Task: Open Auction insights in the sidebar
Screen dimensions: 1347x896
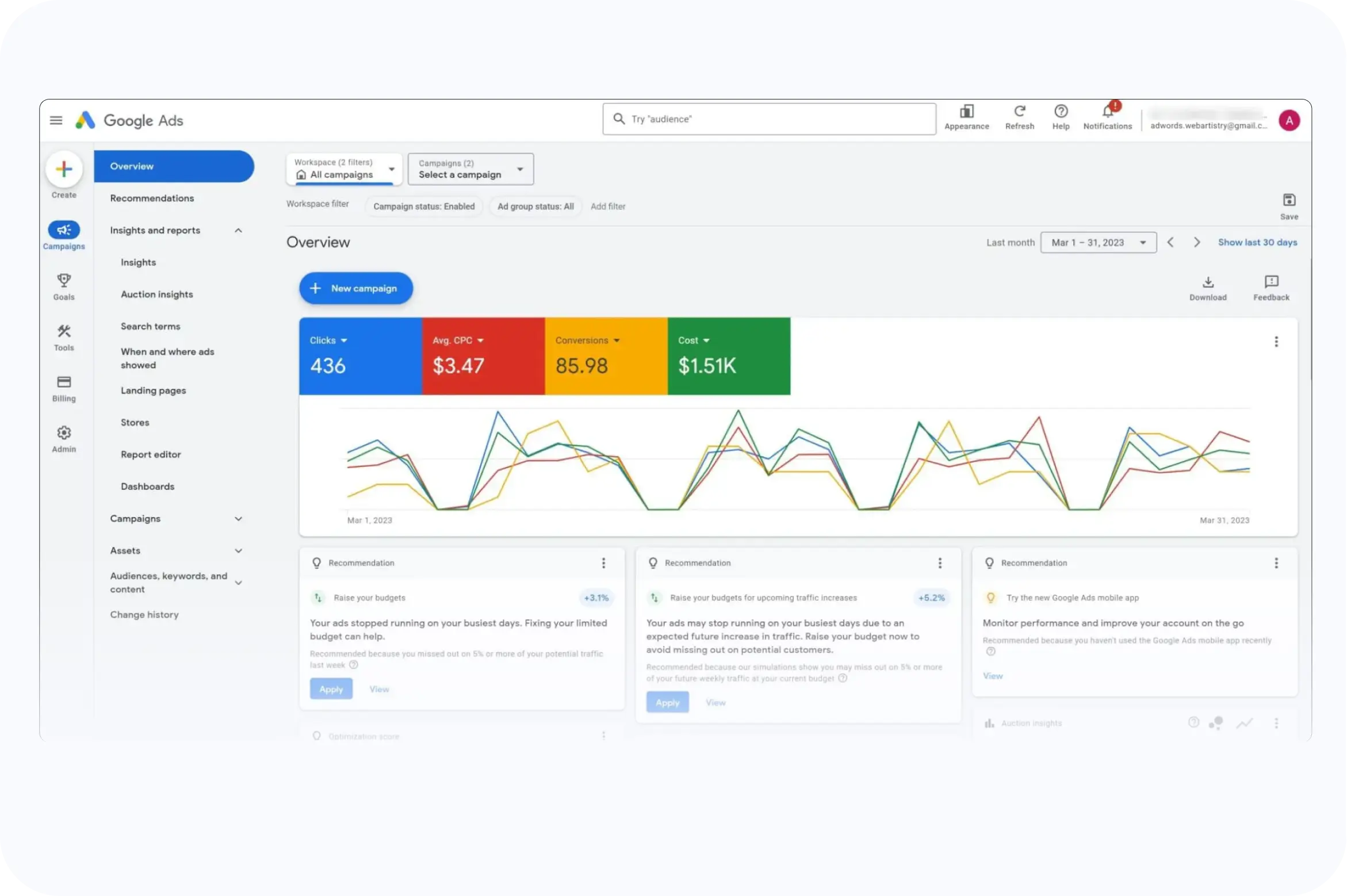Action: pyautogui.click(x=156, y=294)
